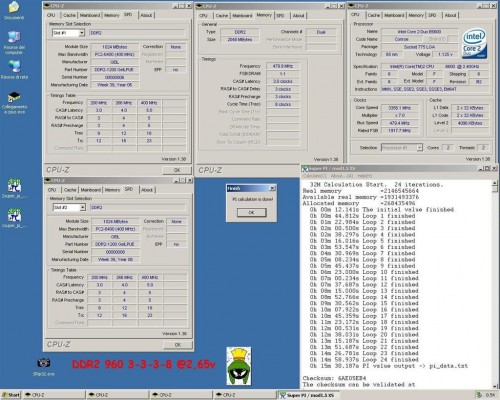Click the 32M Calculation Start line
The image size is (500, 400).
(376, 184)
